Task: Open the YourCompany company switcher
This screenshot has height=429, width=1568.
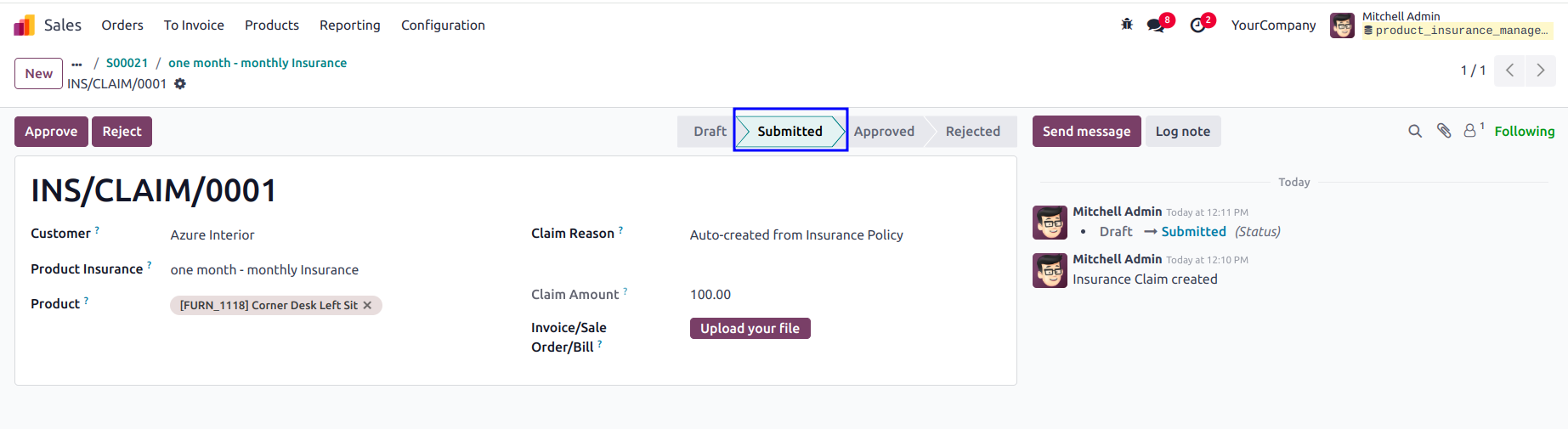Action: click(x=1273, y=25)
